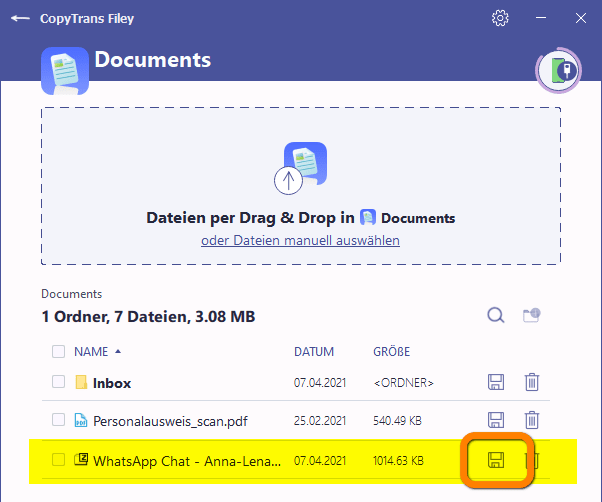Check the WhatsApp Chat file checkbox

click(x=58, y=459)
